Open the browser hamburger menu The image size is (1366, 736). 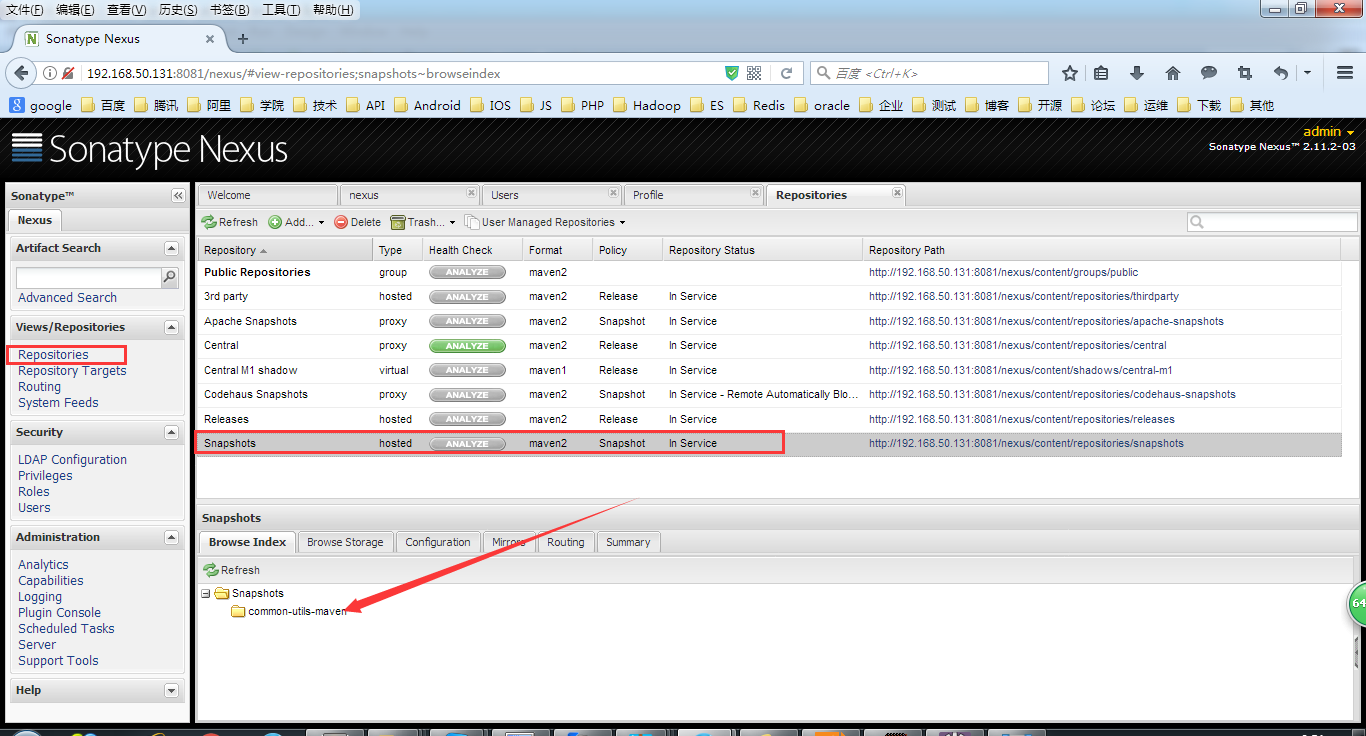click(x=1345, y=73)
